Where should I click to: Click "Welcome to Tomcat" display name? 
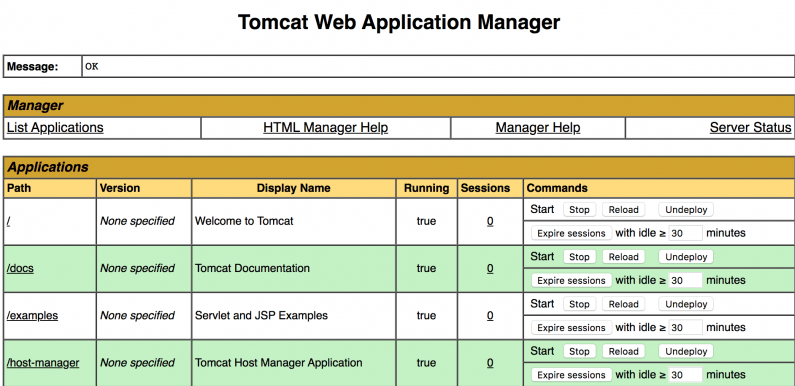tap(244, 221)
